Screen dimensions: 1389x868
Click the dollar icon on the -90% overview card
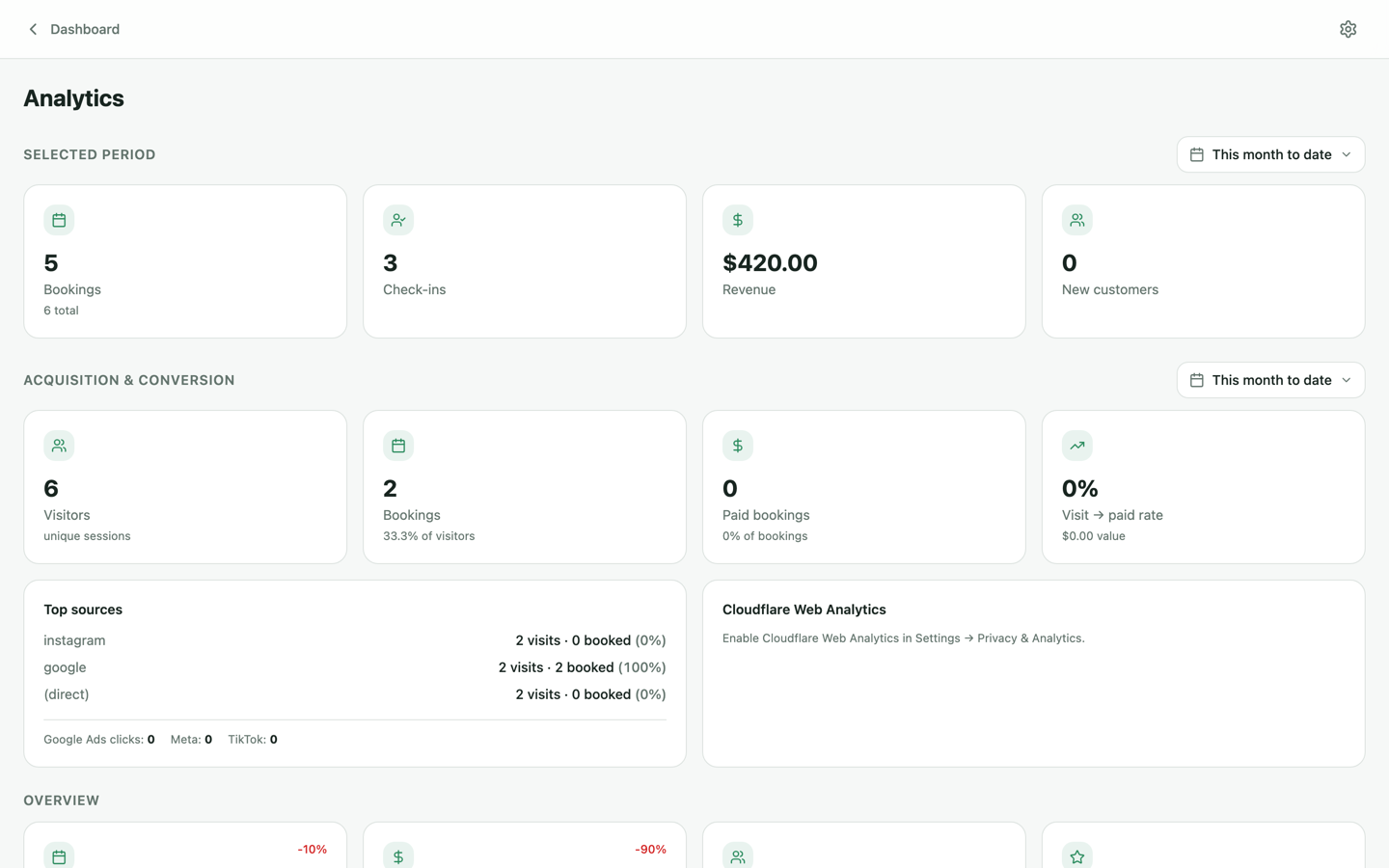tap(398, 855)
